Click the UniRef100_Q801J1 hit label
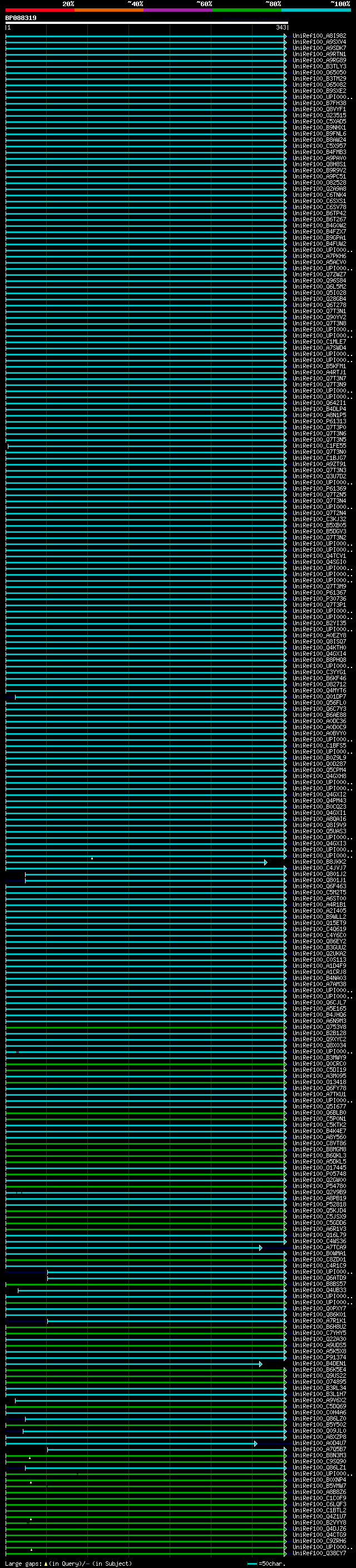The width and height of the screenshot is (356, 1568). point(319,880)
